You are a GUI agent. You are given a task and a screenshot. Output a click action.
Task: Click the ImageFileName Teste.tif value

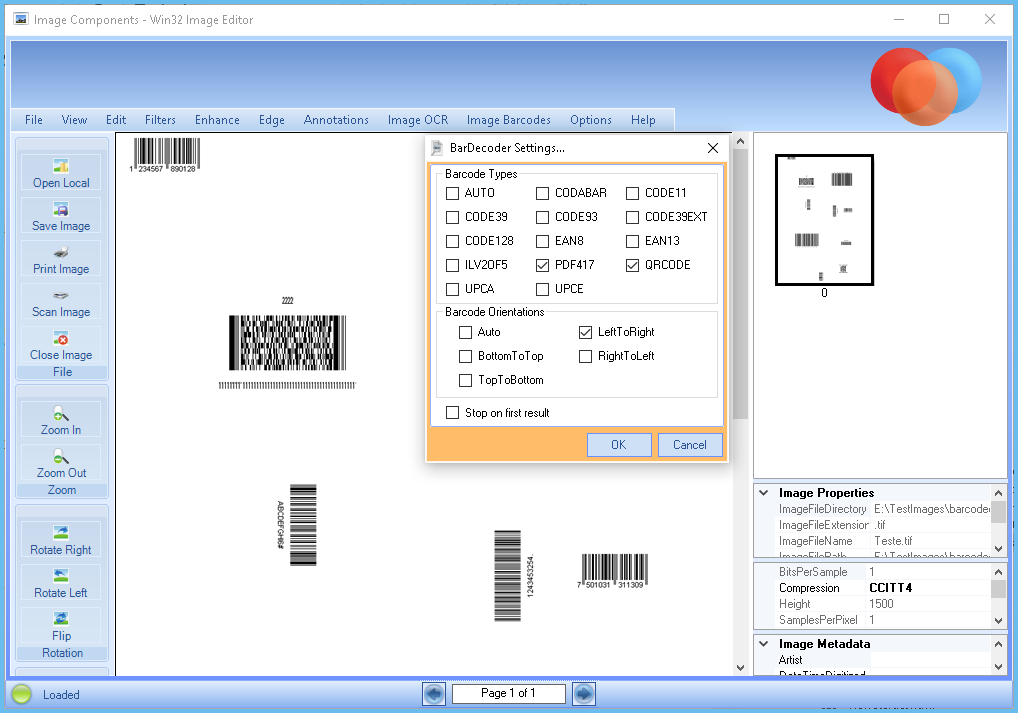(893, 541)
